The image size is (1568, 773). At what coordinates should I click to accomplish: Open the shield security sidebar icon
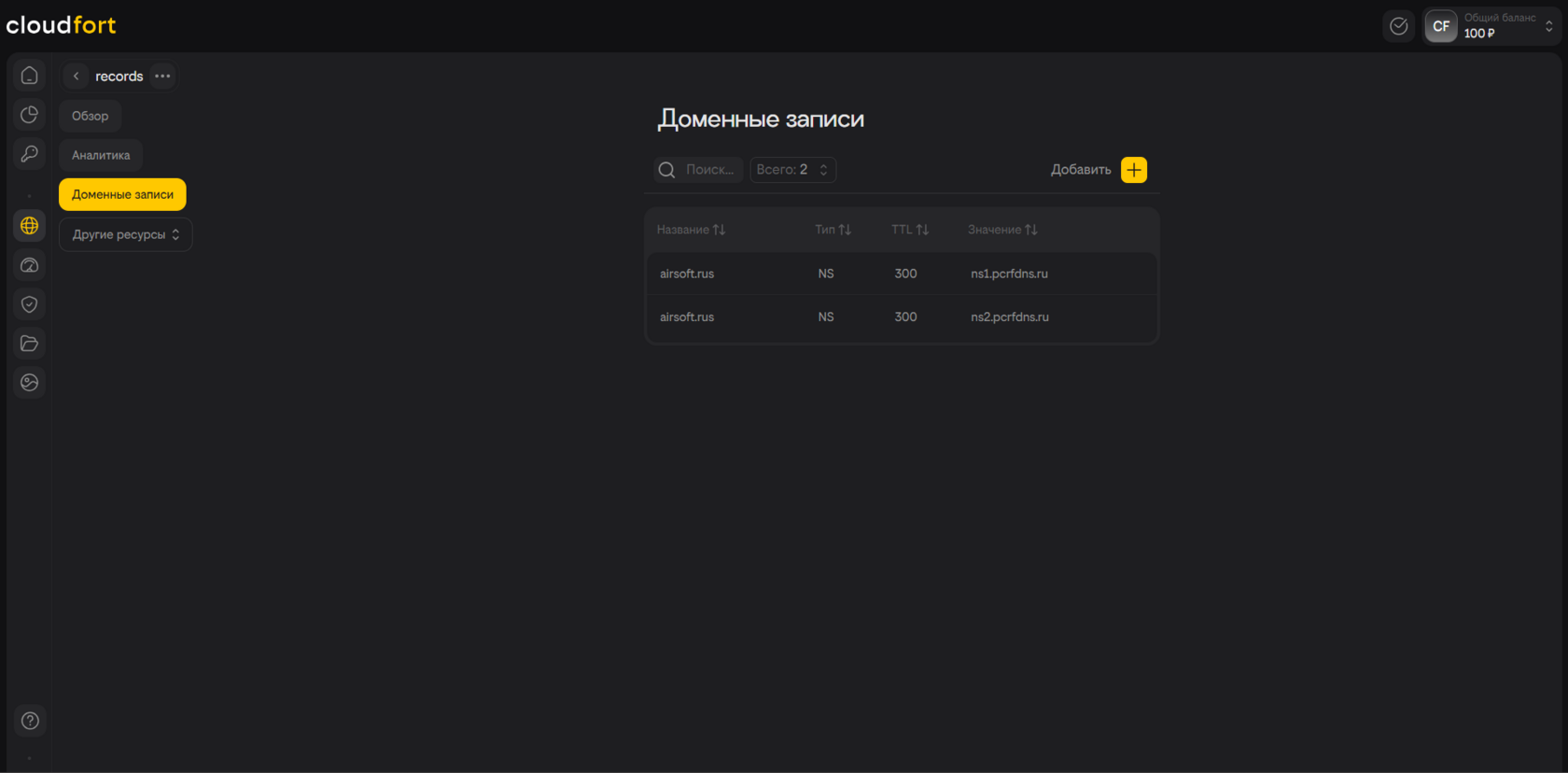[x=30, y=304]
